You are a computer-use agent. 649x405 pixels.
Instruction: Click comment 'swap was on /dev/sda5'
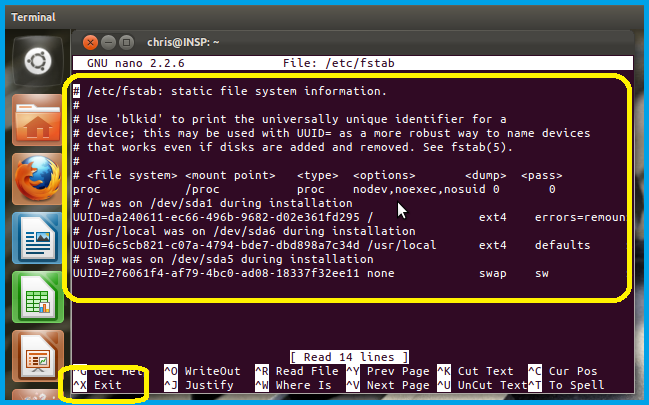(x=223, y=260)
